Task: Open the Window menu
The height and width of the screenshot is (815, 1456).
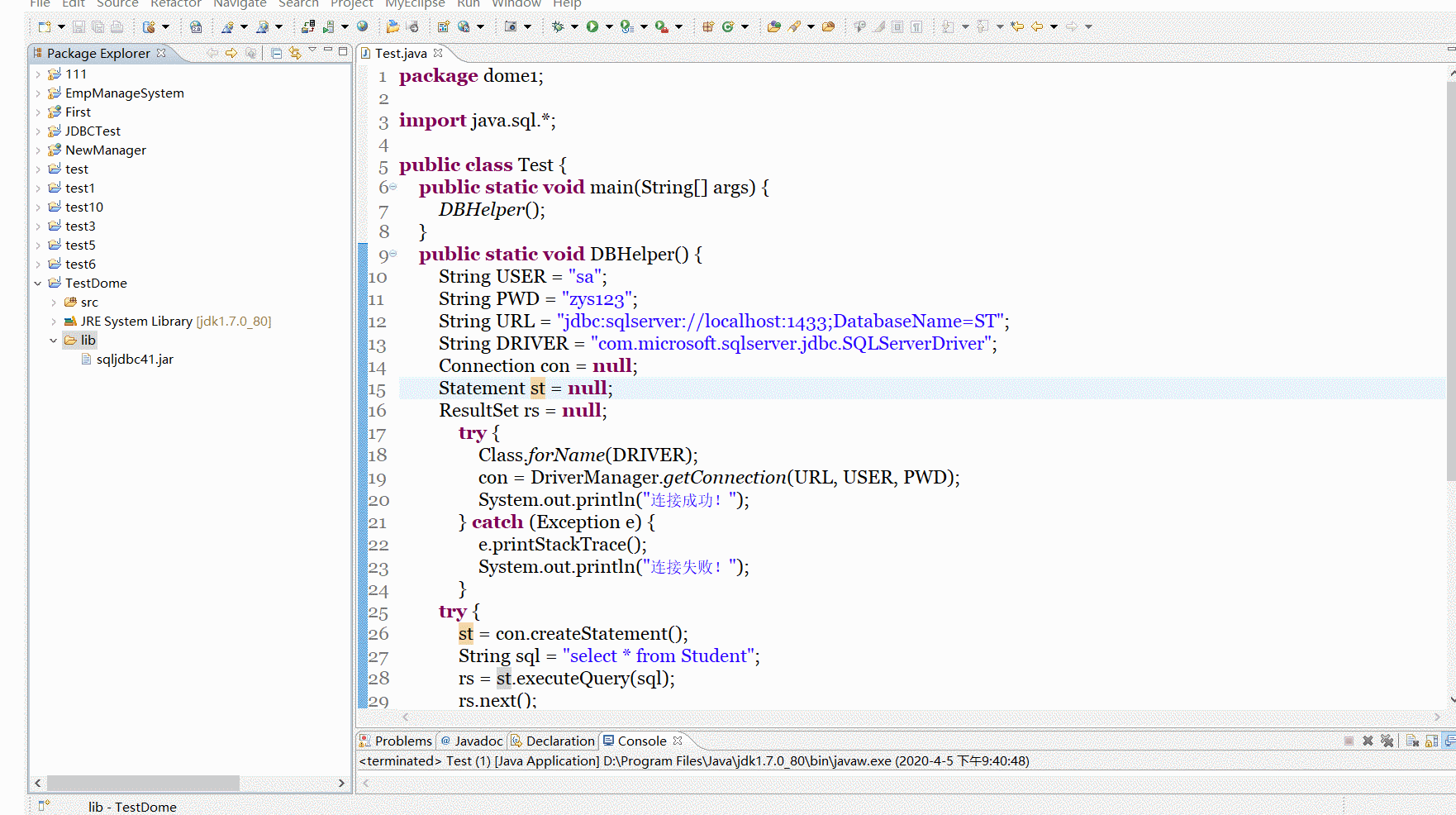Action: [x=516, y=5]
